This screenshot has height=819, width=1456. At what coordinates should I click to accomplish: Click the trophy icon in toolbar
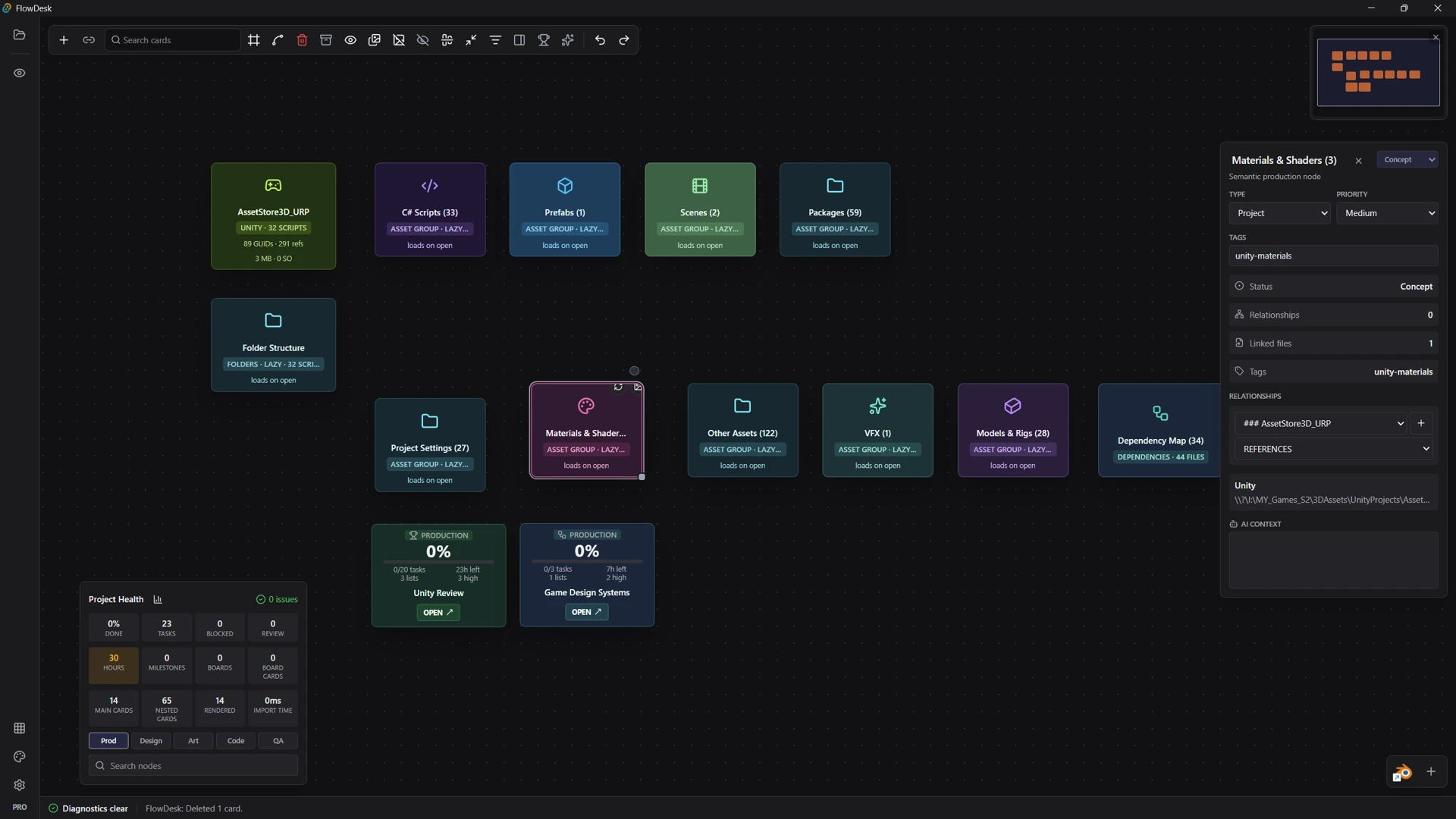544,40
